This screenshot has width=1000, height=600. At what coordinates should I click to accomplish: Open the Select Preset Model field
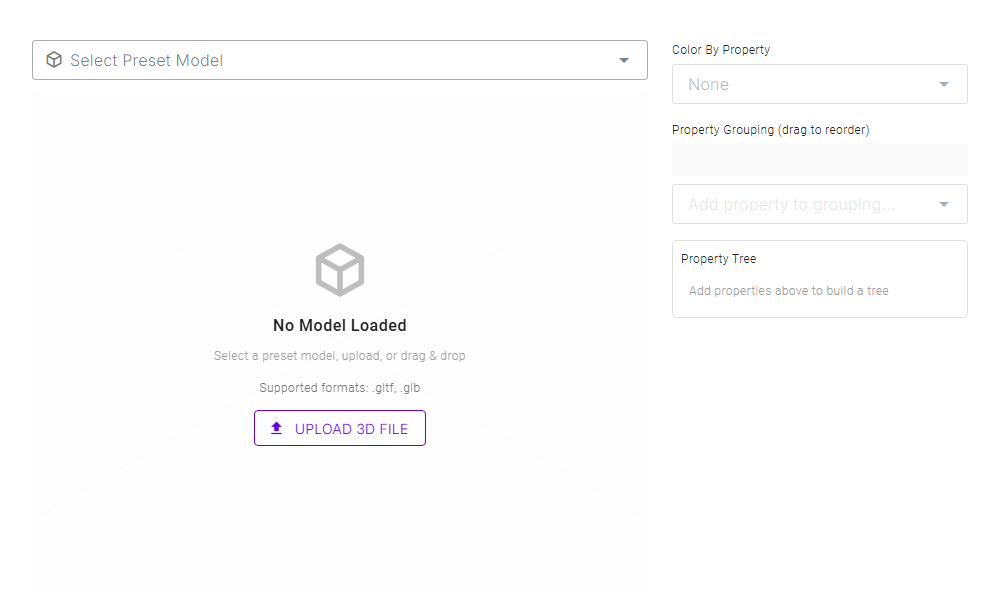[330, 60]
